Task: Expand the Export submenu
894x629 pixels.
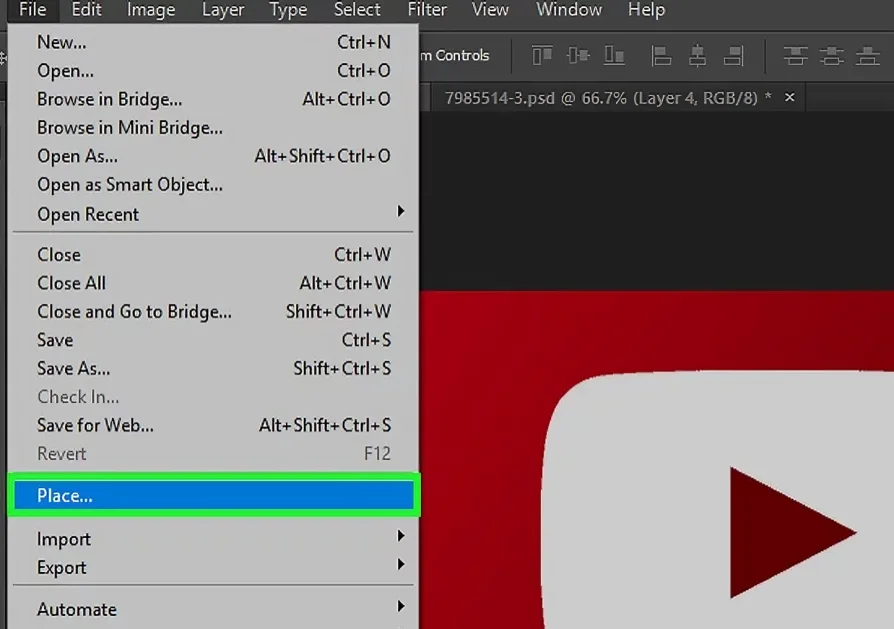Action: pos(214,567)
